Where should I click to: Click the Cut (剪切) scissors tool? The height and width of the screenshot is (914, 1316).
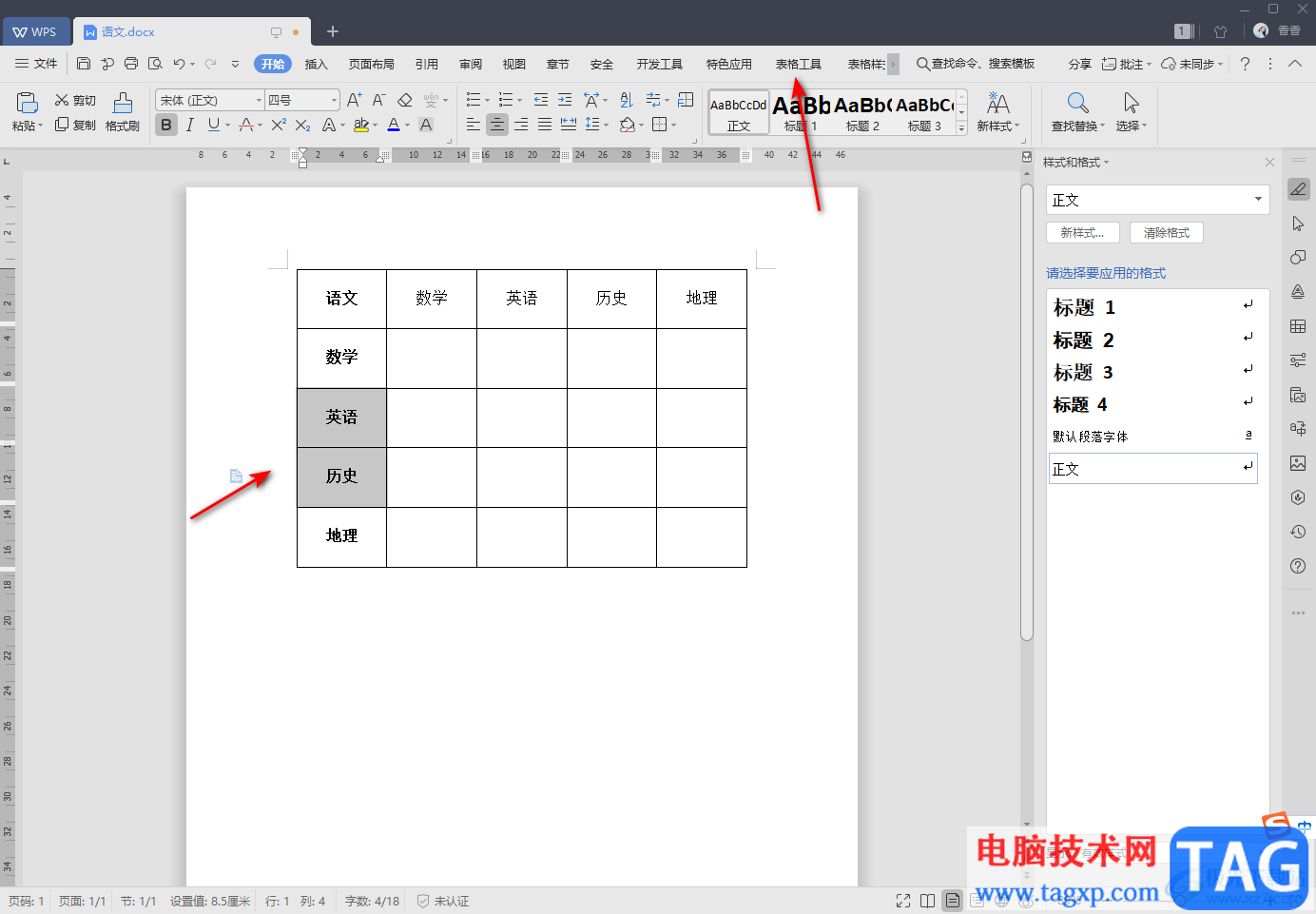pyautogui.click(x=75, y=100)
